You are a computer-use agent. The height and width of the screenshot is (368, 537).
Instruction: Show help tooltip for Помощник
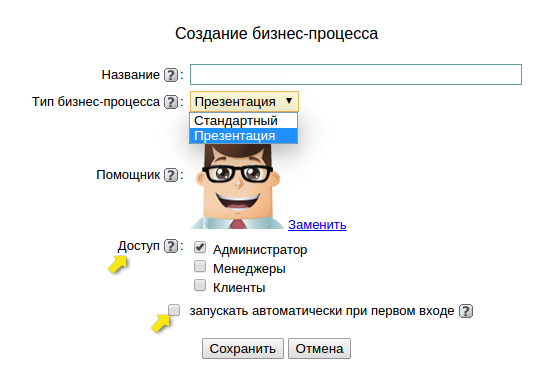pos(171,175)
